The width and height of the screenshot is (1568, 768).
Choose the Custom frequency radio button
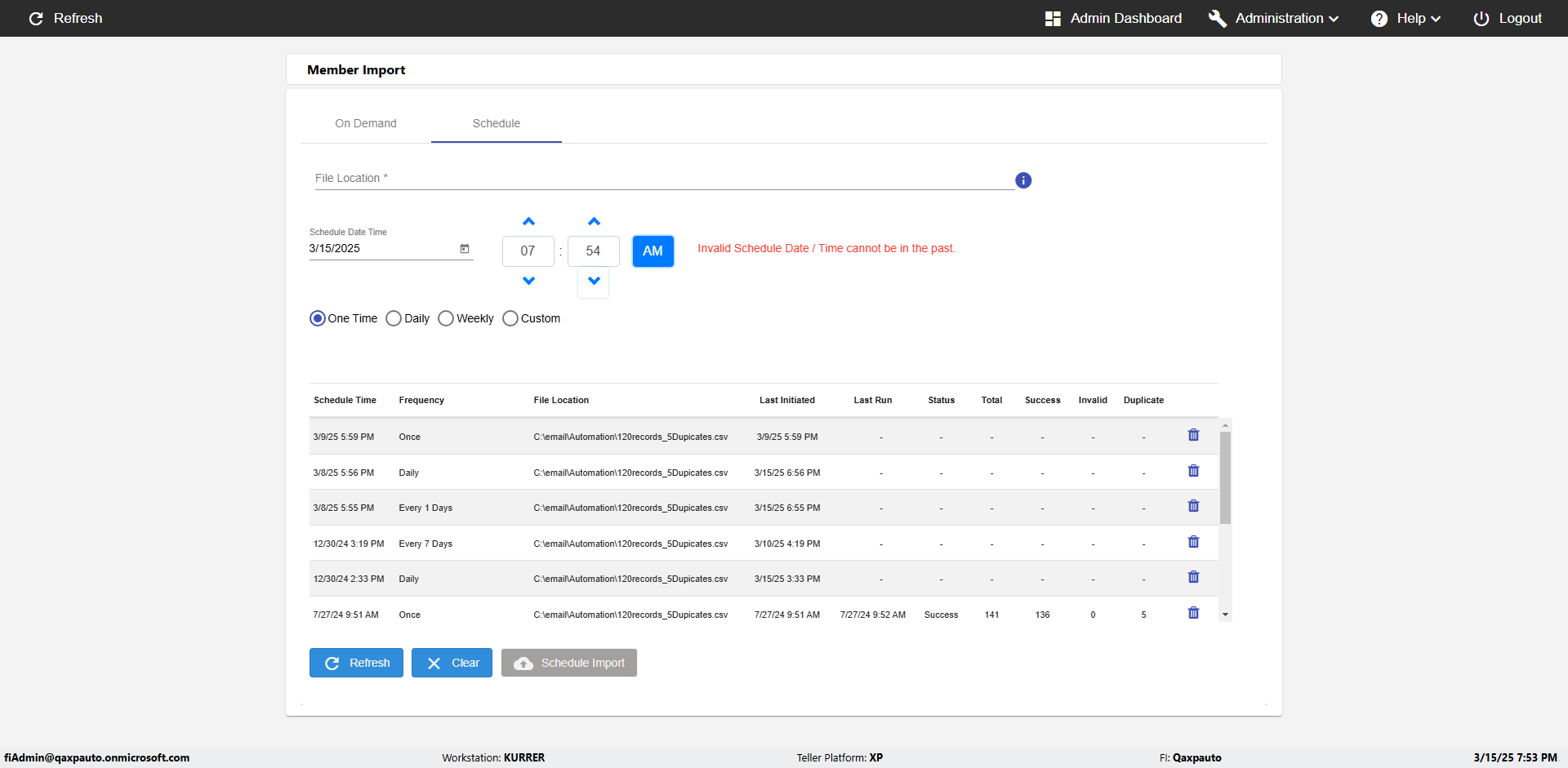coord(510,318)
